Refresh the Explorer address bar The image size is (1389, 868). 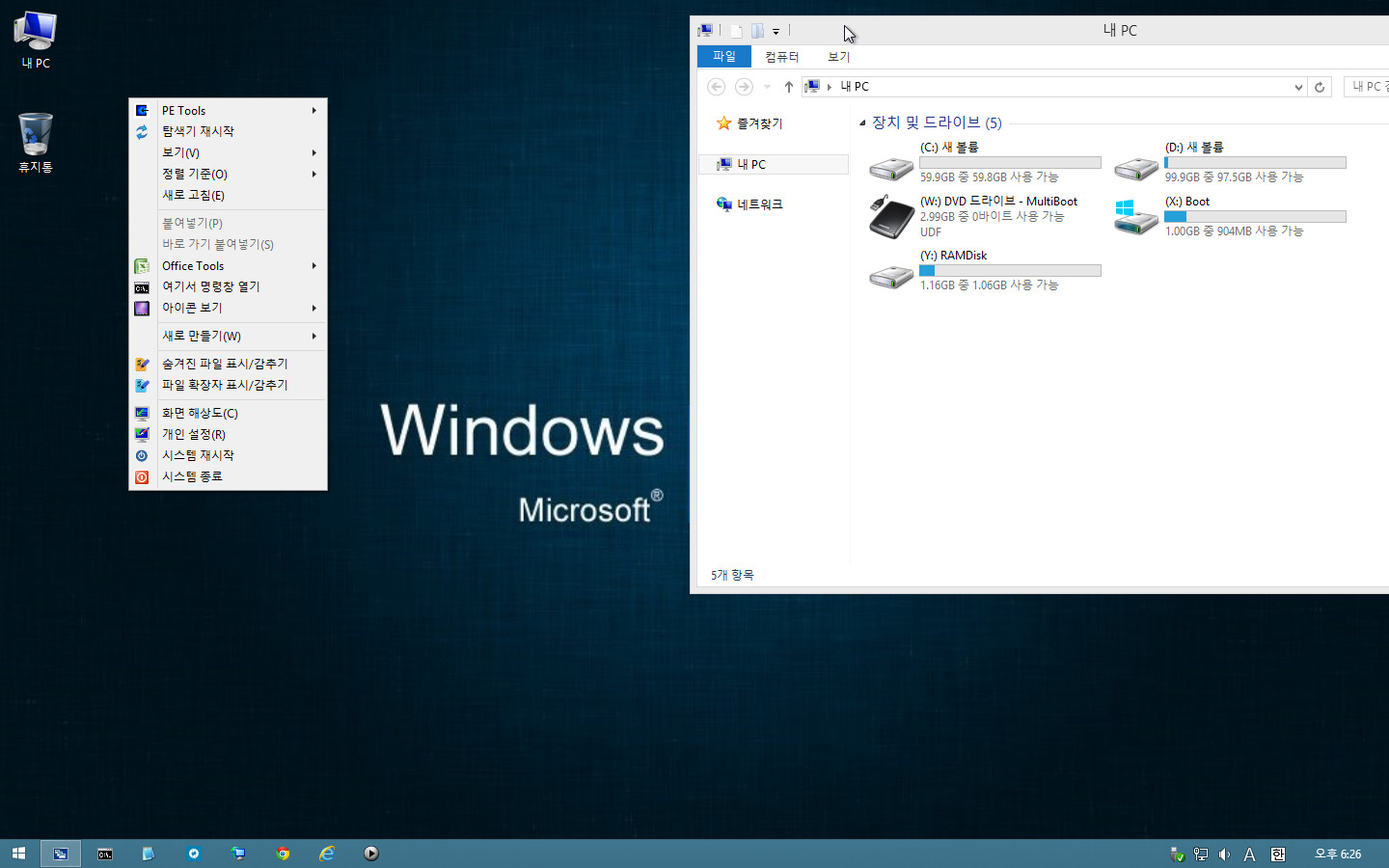click(1320, 87)
